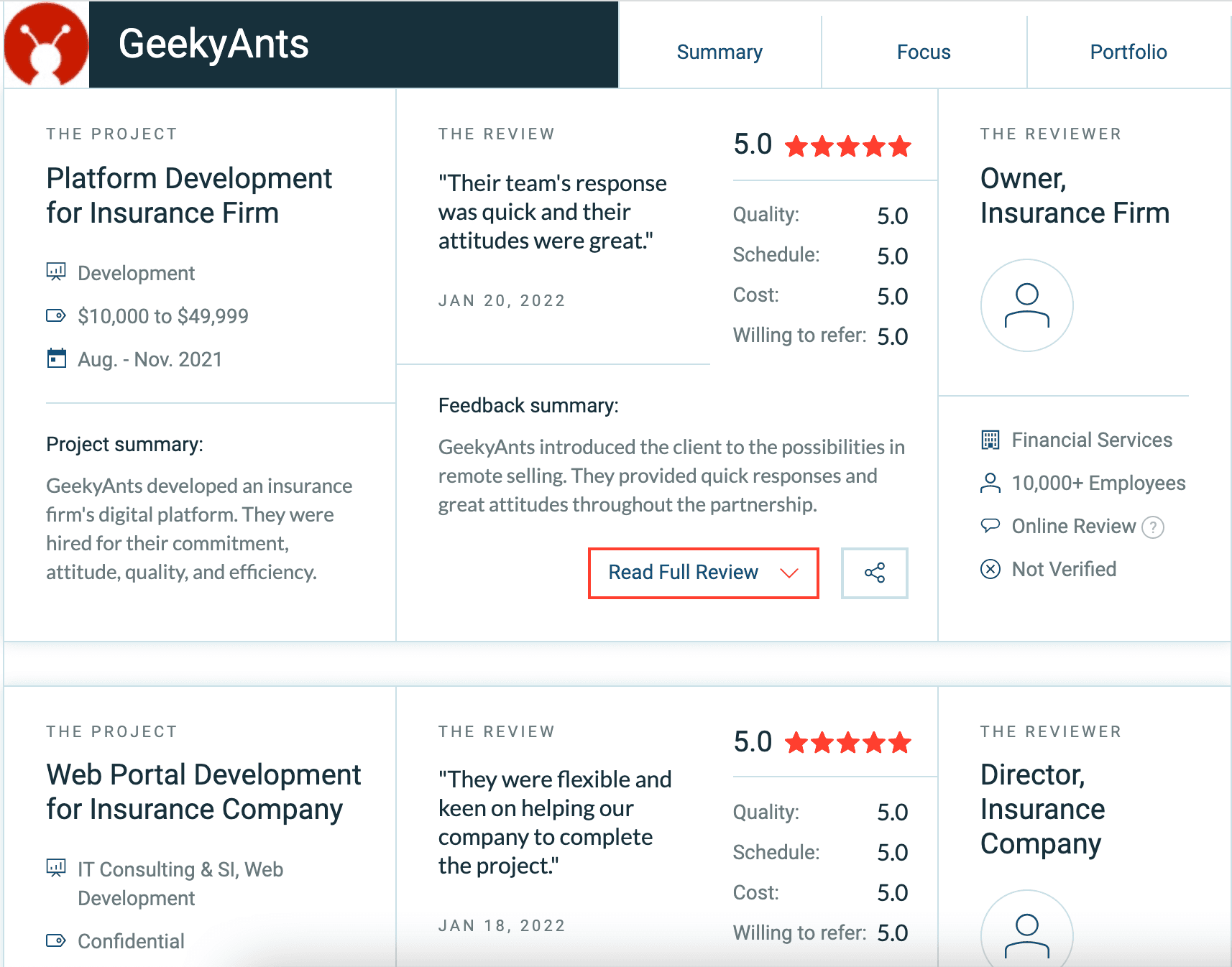Image resolution: width=1232 pixels, height=967 pixels.
Task: Click the share icon button
Action: (x=874, y=573)
